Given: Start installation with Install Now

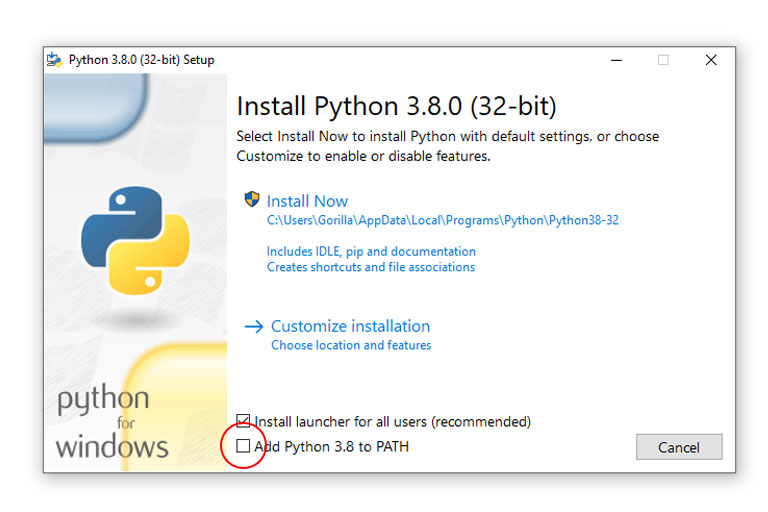Looking at the screenshot, I should (x=307, y=201).
